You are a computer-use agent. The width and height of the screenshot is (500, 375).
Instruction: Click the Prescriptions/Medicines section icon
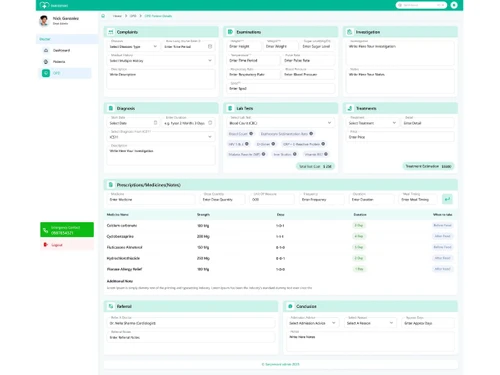click(111, 185)
